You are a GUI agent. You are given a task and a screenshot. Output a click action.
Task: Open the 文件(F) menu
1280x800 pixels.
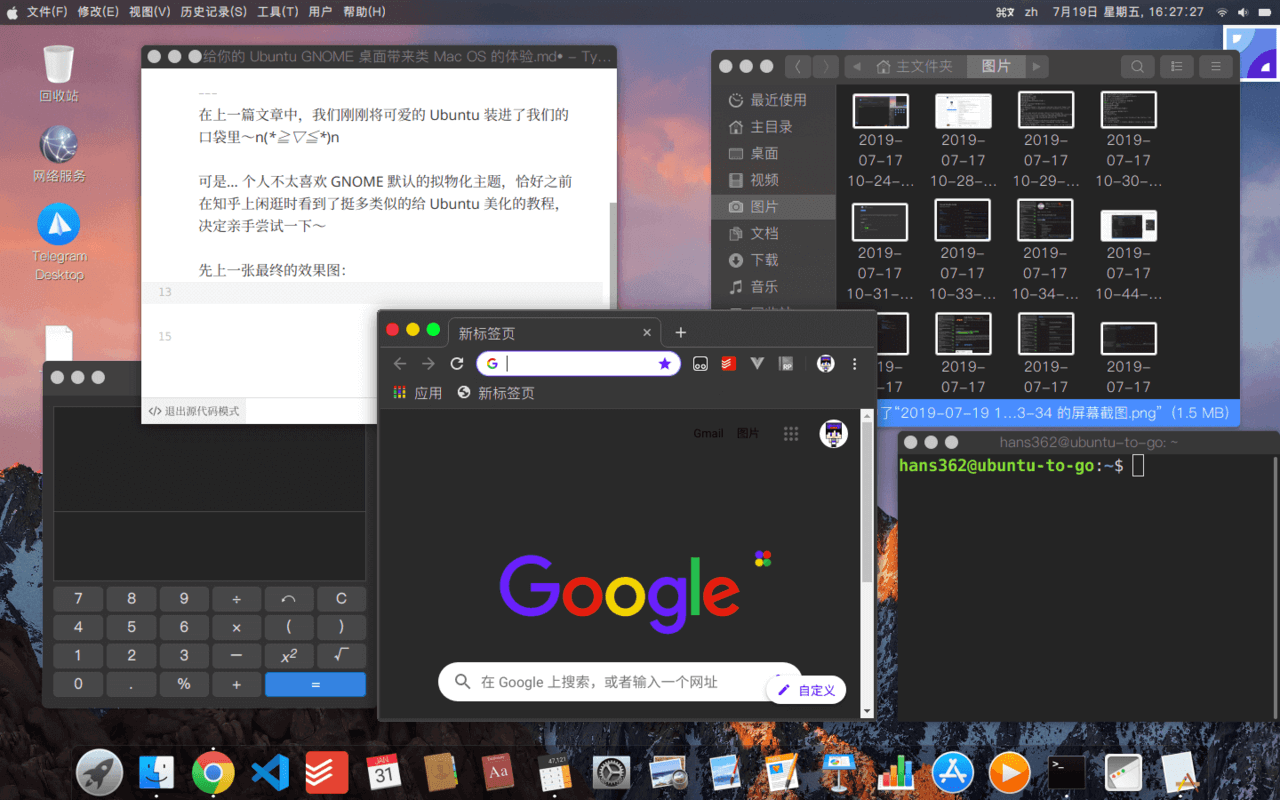pos(47,12)
